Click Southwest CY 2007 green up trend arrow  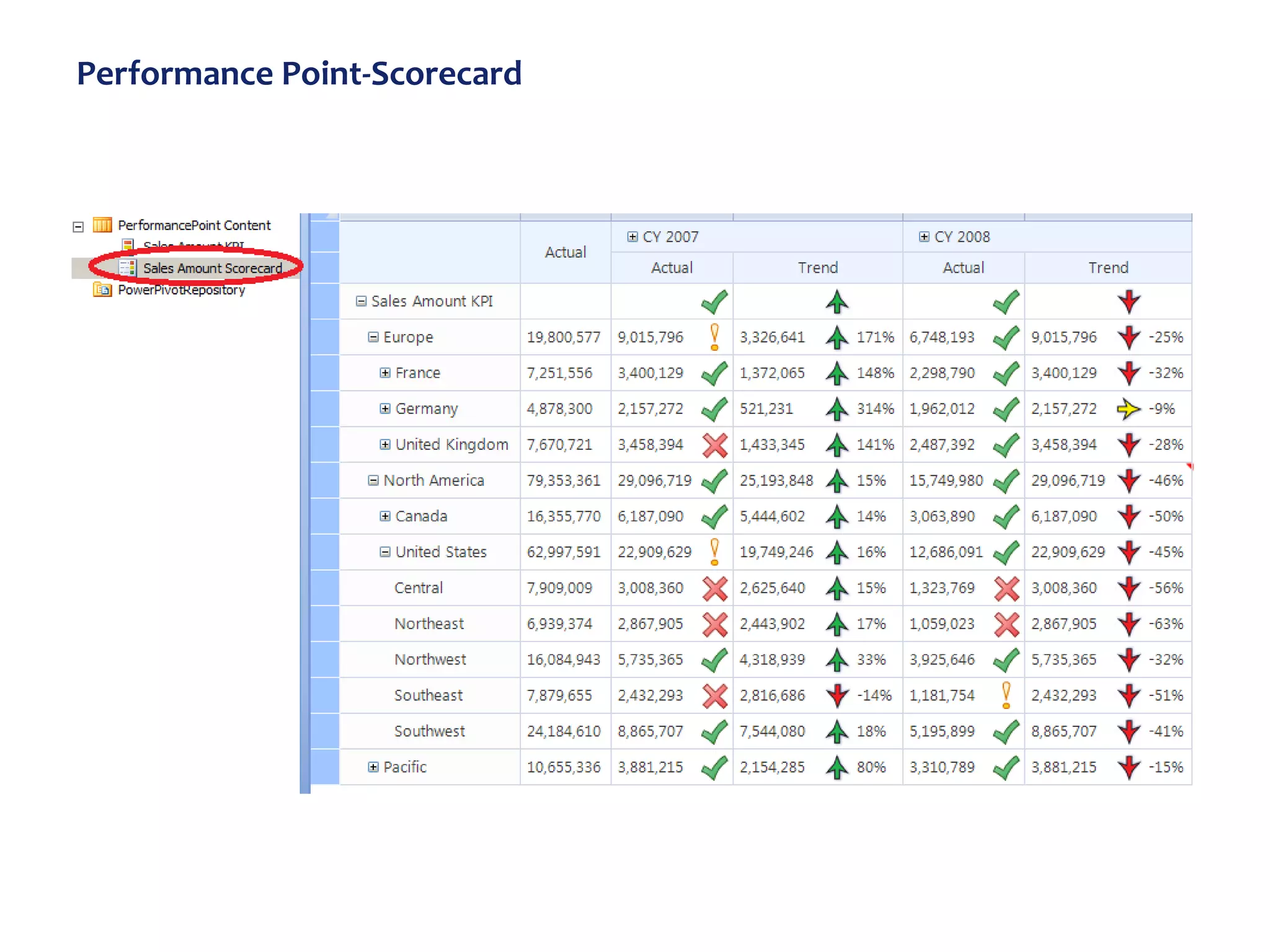pos(837,731)
